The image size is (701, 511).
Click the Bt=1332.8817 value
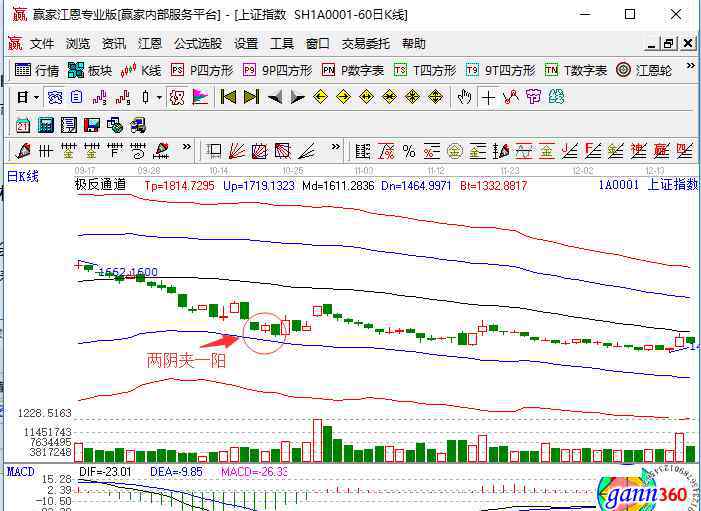click(494, 185)
